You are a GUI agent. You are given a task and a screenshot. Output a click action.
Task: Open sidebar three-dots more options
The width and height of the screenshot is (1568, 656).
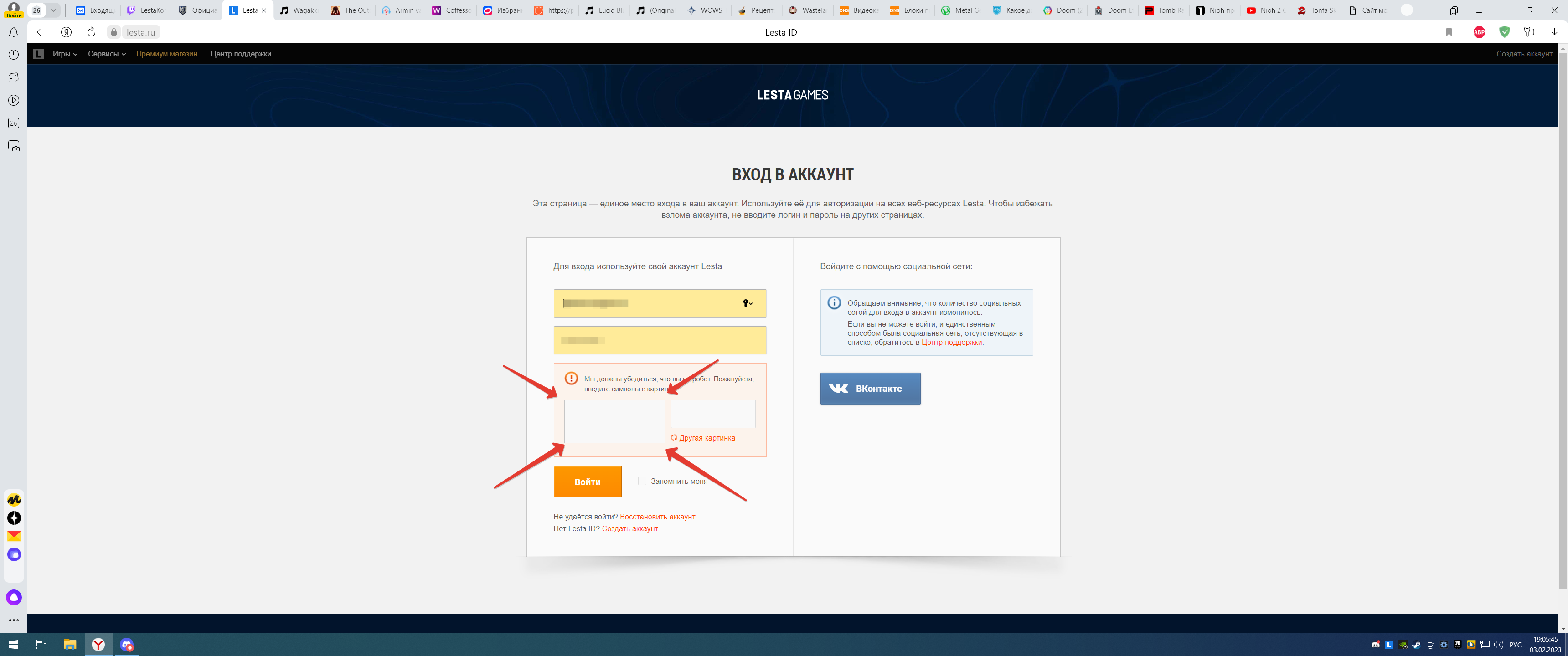point(14,620)
